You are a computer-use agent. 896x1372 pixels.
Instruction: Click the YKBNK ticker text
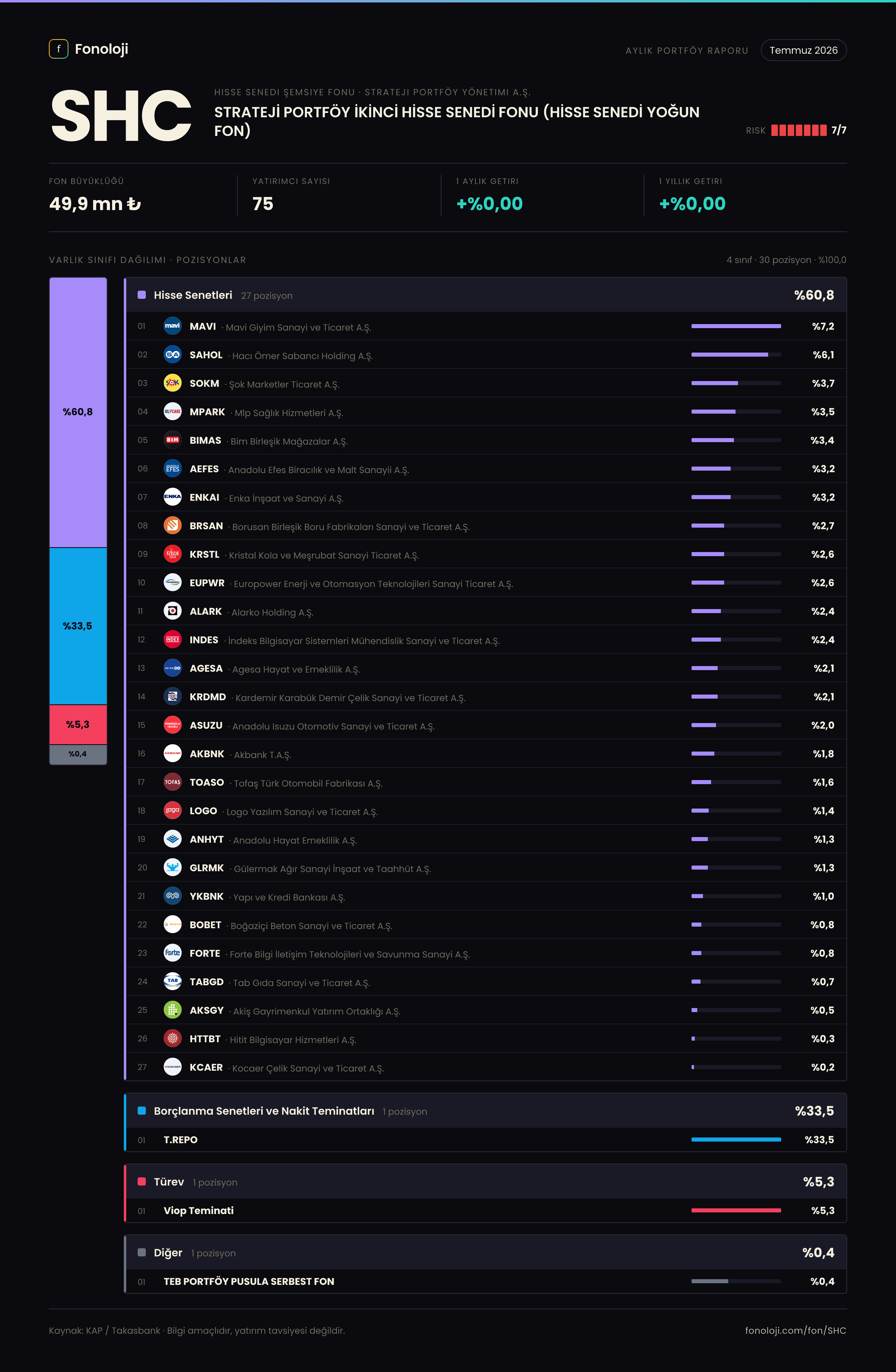point(206,896)
